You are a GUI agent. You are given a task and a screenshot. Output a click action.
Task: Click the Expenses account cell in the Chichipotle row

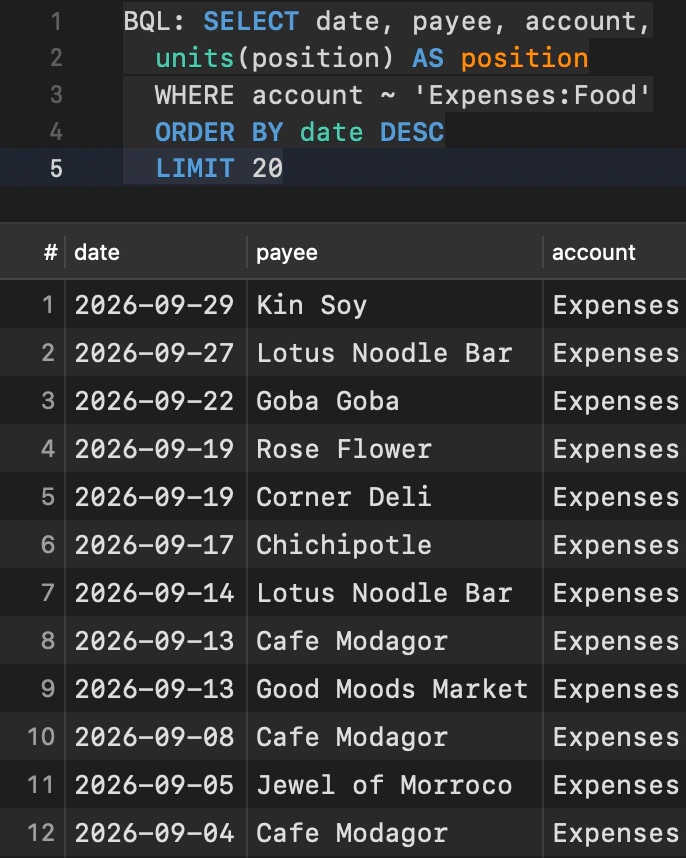tap(616, 545)
